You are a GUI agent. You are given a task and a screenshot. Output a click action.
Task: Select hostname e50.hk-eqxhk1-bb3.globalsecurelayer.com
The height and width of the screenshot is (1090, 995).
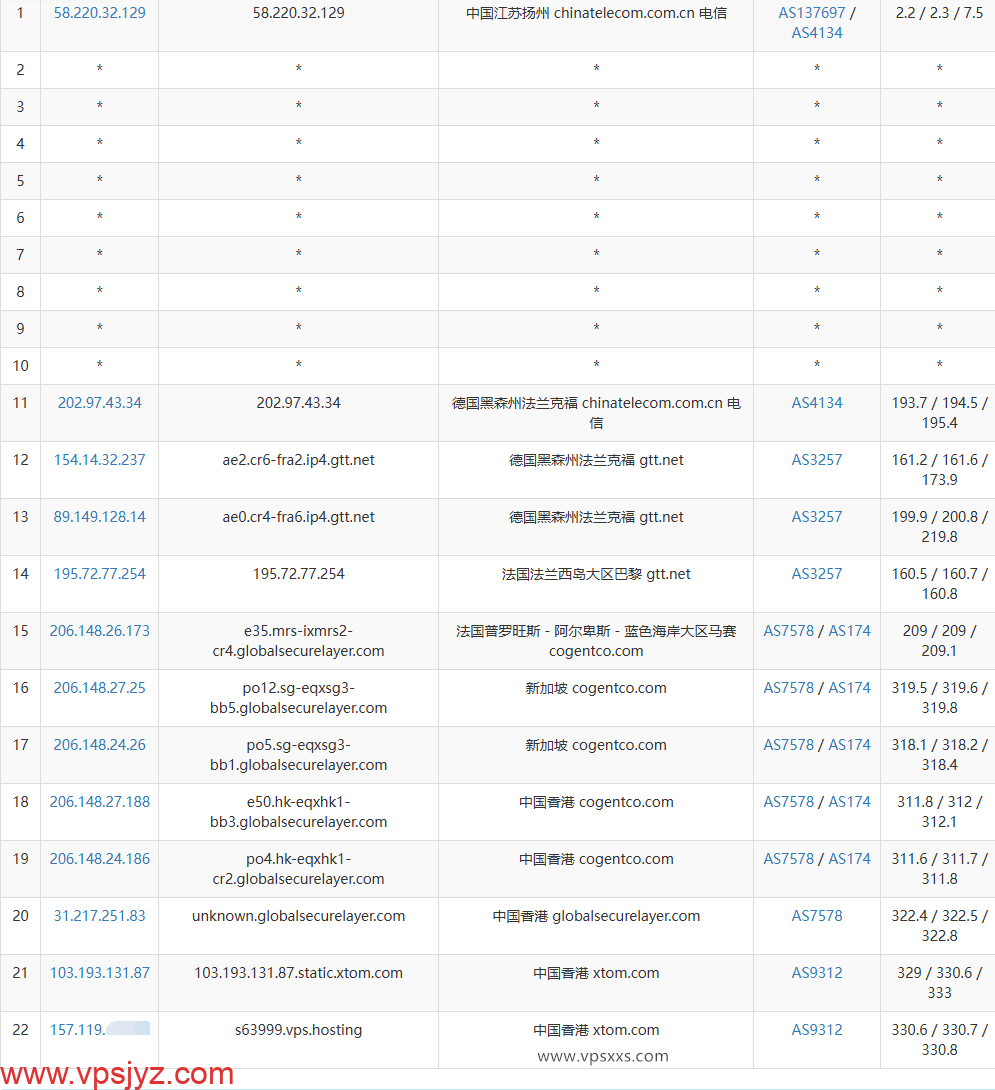pyautogui.click(x=298, y=812)
